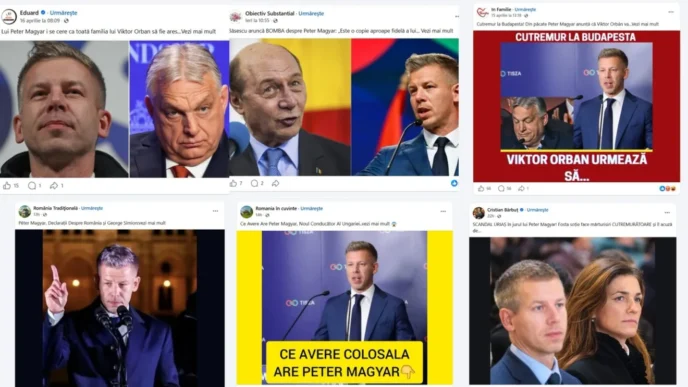View reaction emojis on In Familie post
688x387 pixels.
click(667, 189)
